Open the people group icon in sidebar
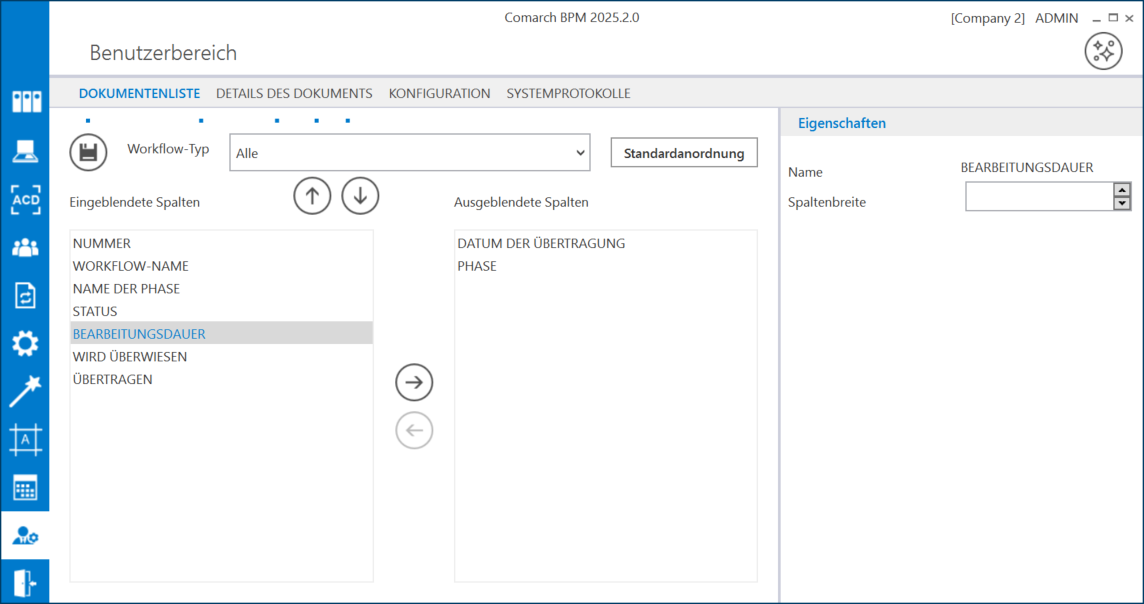 (25, 247)
